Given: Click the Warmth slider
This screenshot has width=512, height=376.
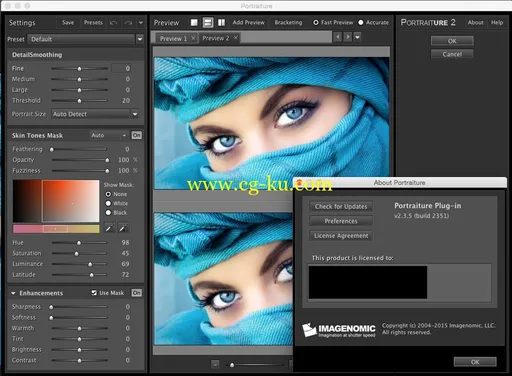Looking at the screenshot, I should [x=79, y=328].
